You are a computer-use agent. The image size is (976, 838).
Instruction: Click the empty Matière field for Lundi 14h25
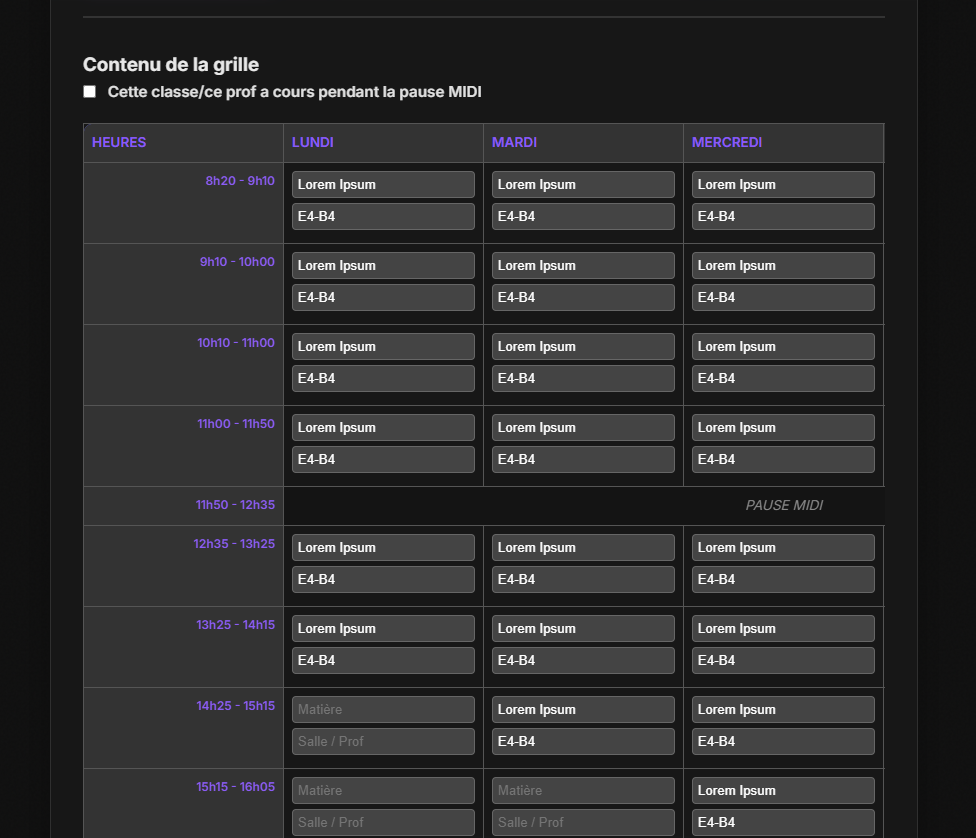point(383,710)
